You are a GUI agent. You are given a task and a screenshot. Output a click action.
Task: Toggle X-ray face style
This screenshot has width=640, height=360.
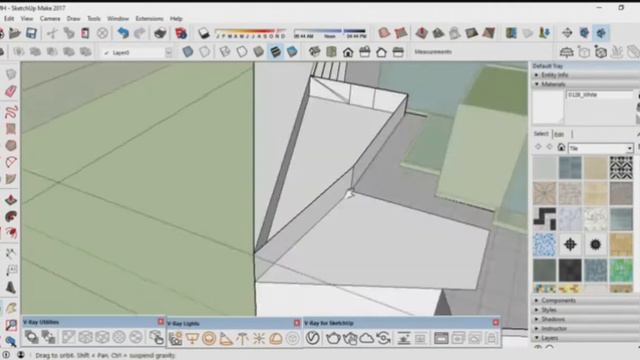click(188, 52)
